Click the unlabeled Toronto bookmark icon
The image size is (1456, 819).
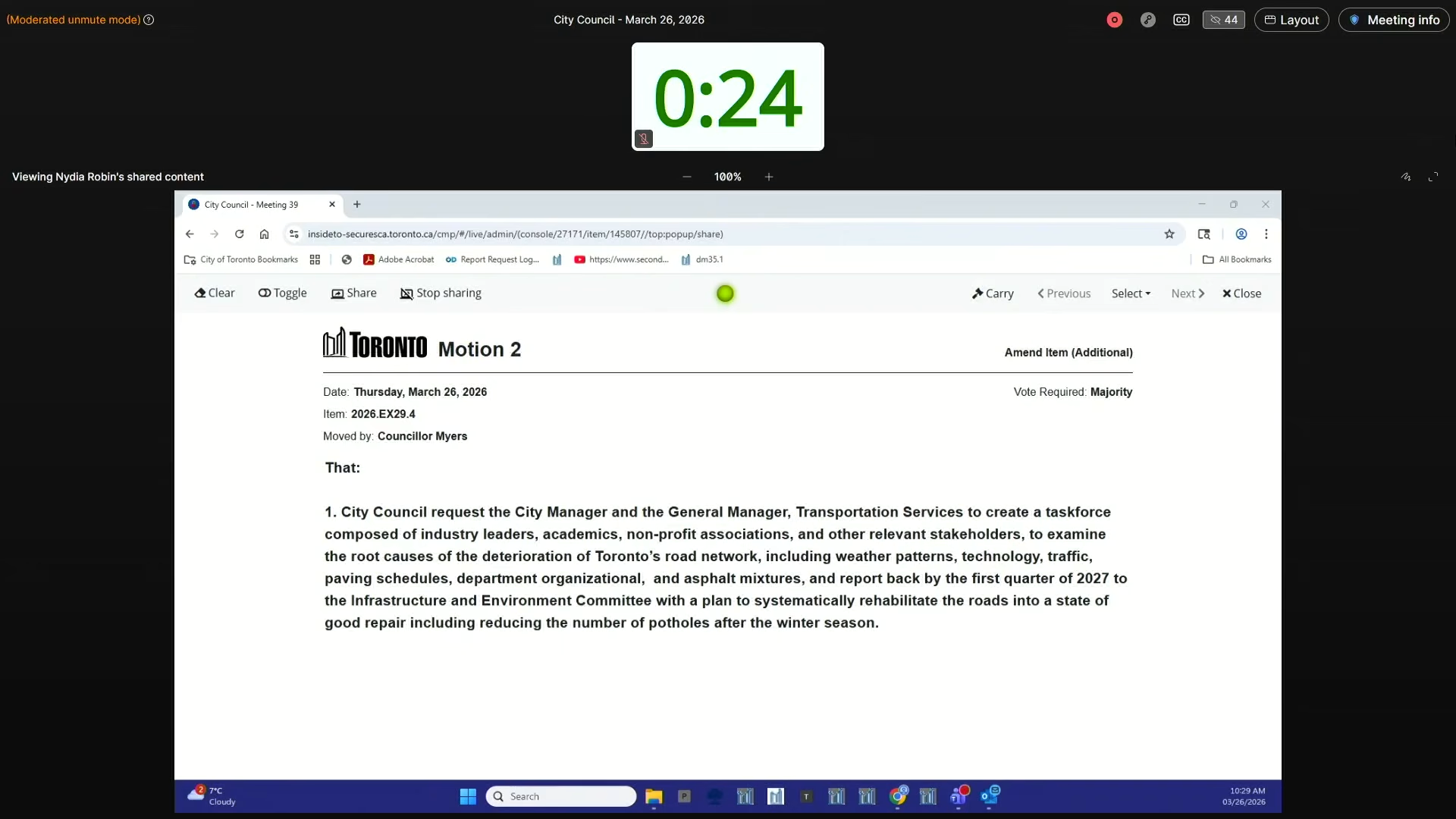(557, 259)
